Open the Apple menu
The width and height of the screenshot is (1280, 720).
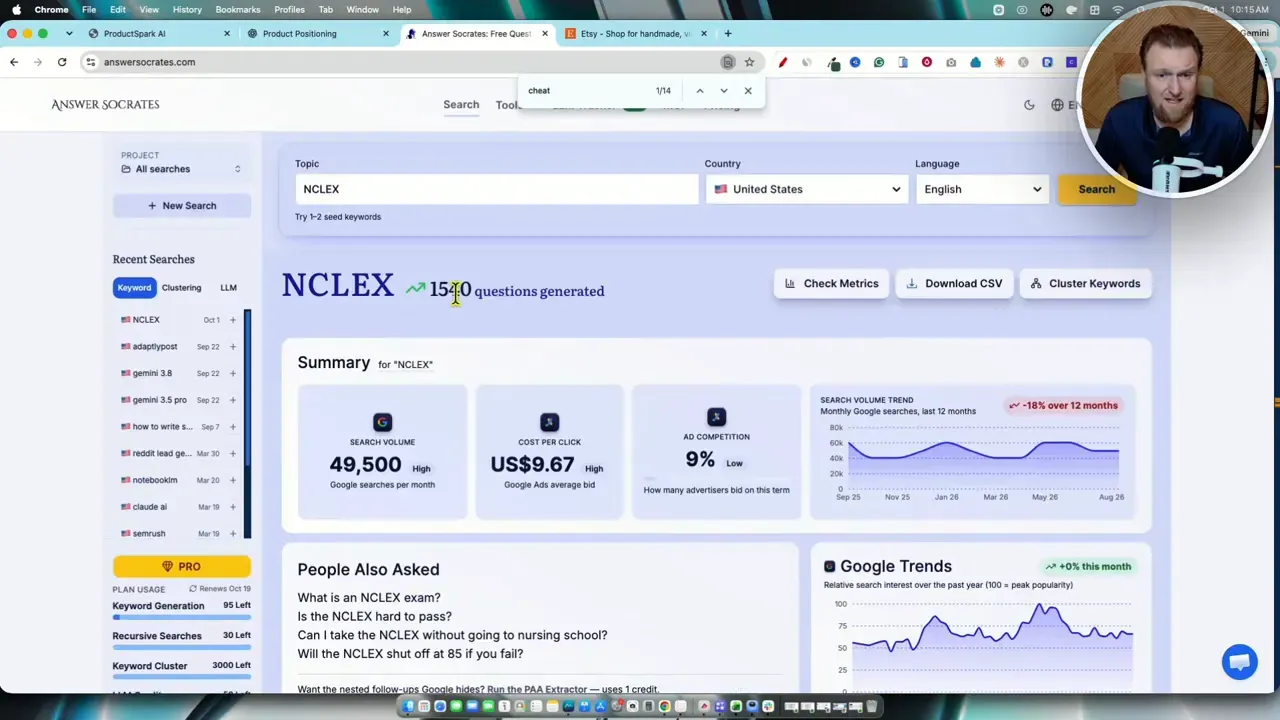(x=16, y=10)
